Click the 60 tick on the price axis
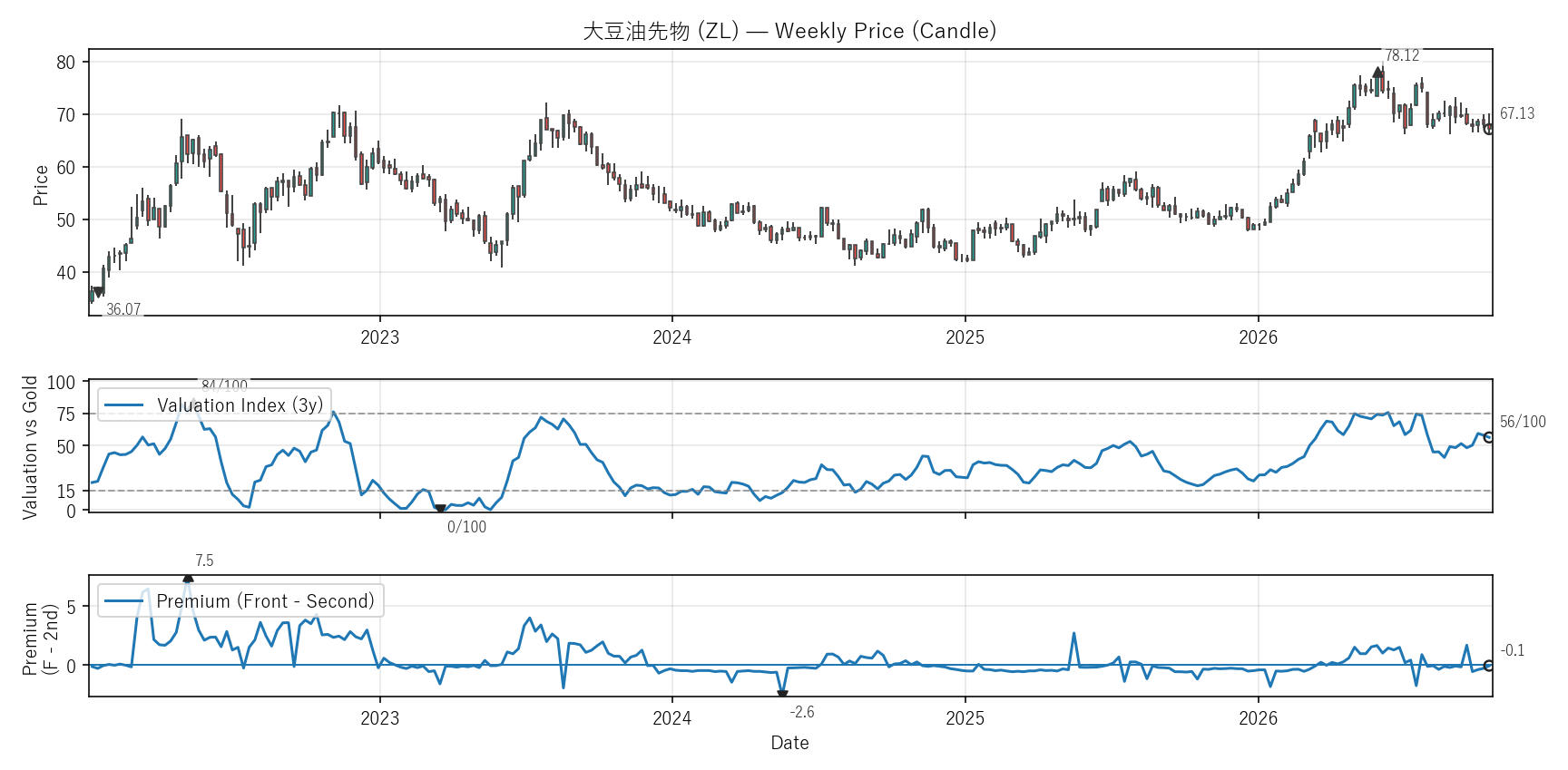1568x770 pixels. point(66,168)
